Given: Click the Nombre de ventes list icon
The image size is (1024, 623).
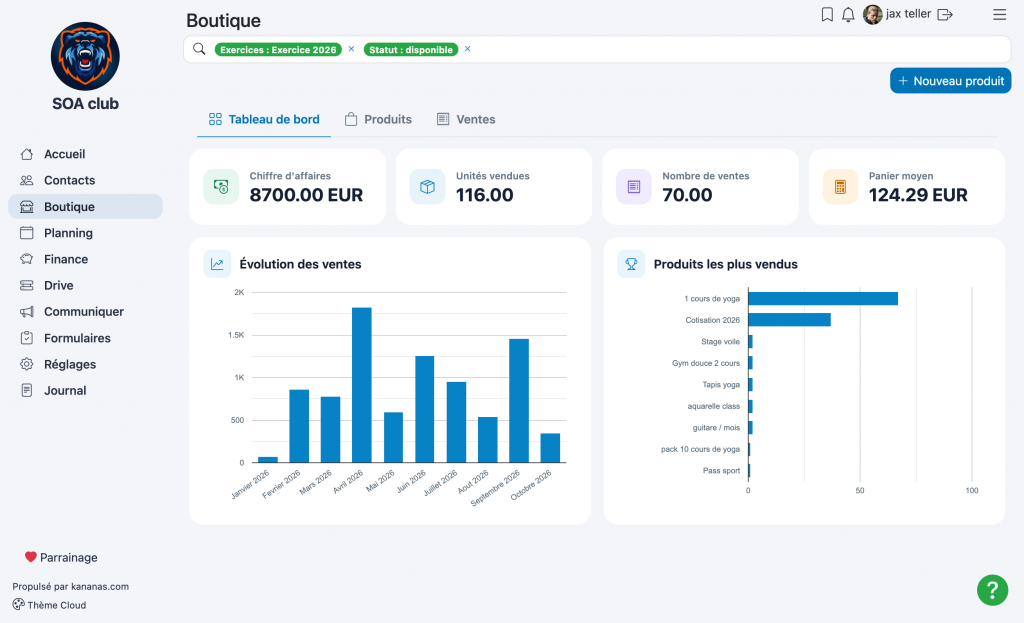Looking at the screenshot, I should point(633,187).
